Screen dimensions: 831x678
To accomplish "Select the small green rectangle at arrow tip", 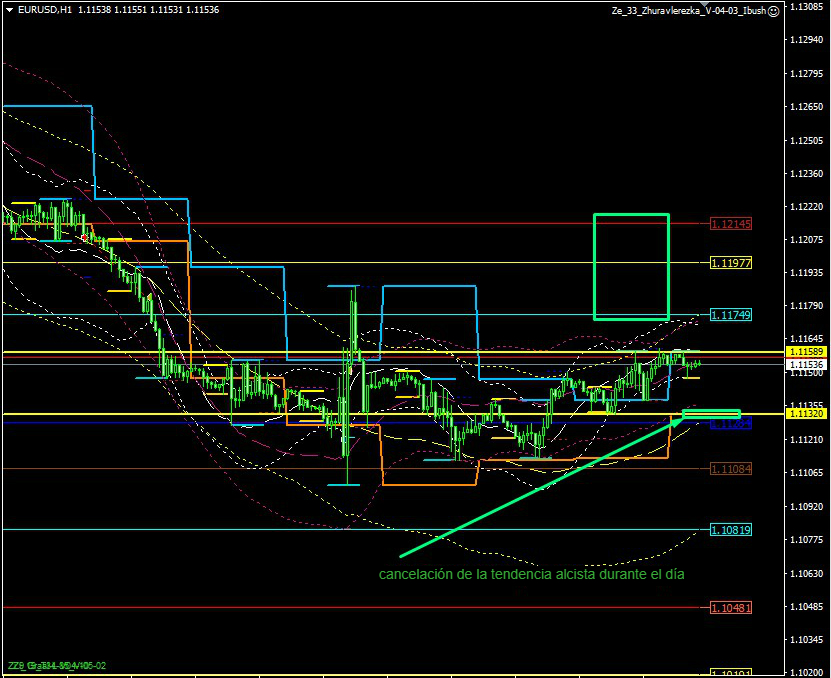I will click(x=711, y=413).
